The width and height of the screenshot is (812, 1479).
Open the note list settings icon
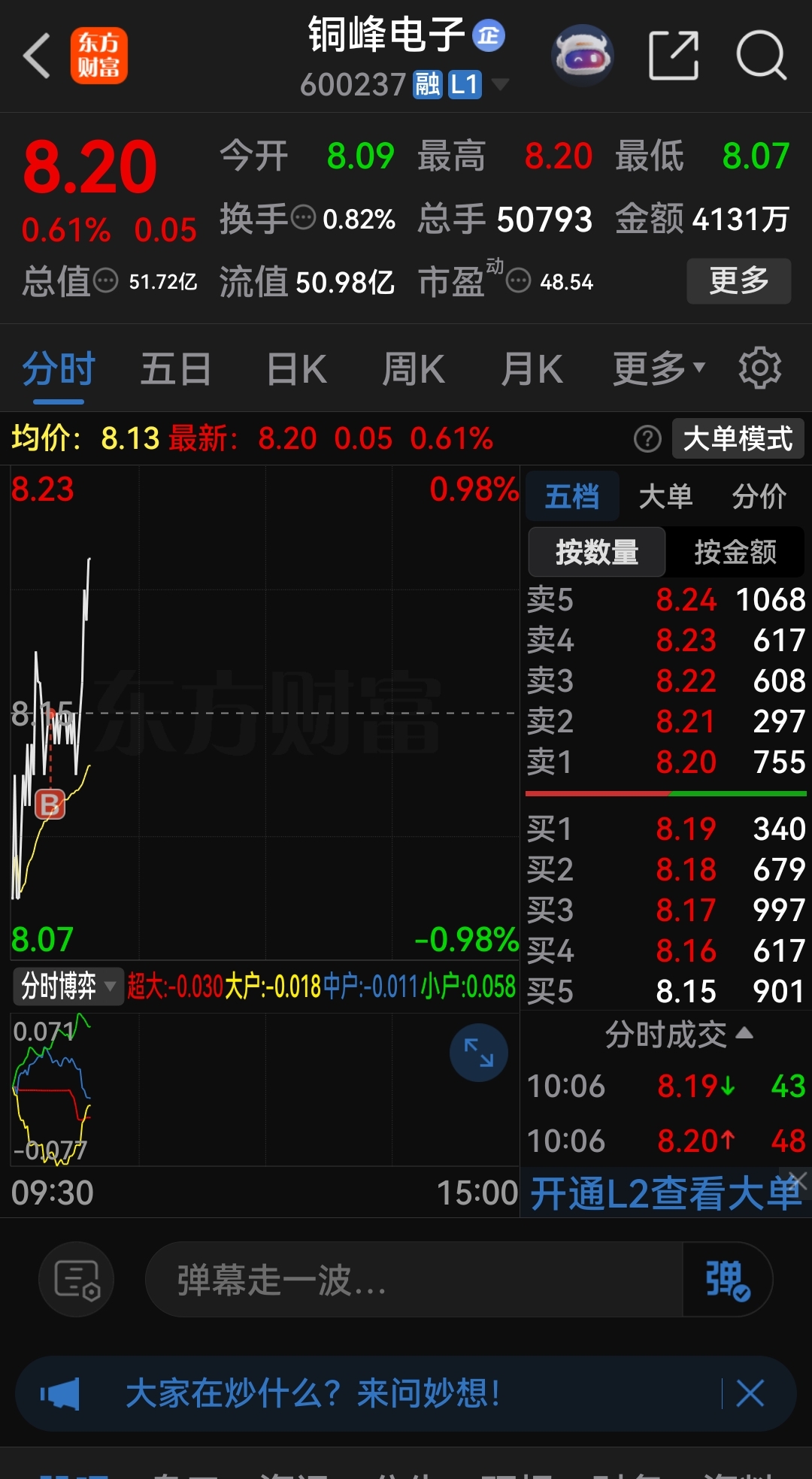(77, 1279)
